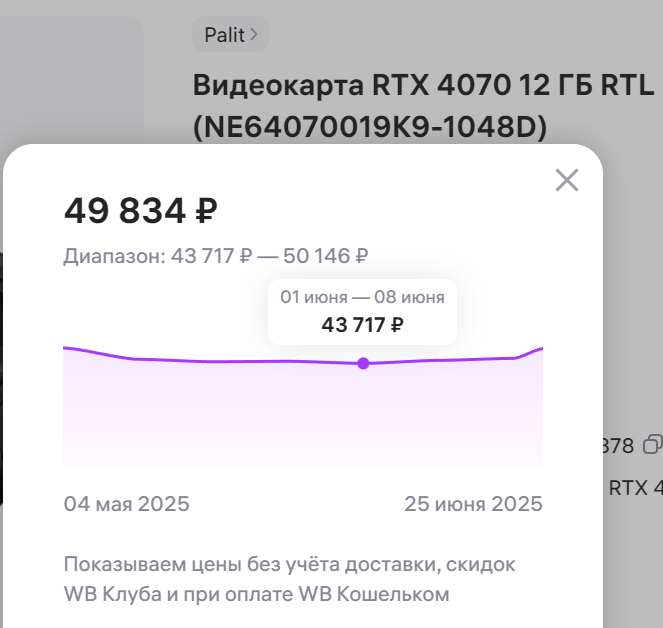The image size is (663, 628).
Task: Select the purple data point on the chart
Action: coord(363,363)
